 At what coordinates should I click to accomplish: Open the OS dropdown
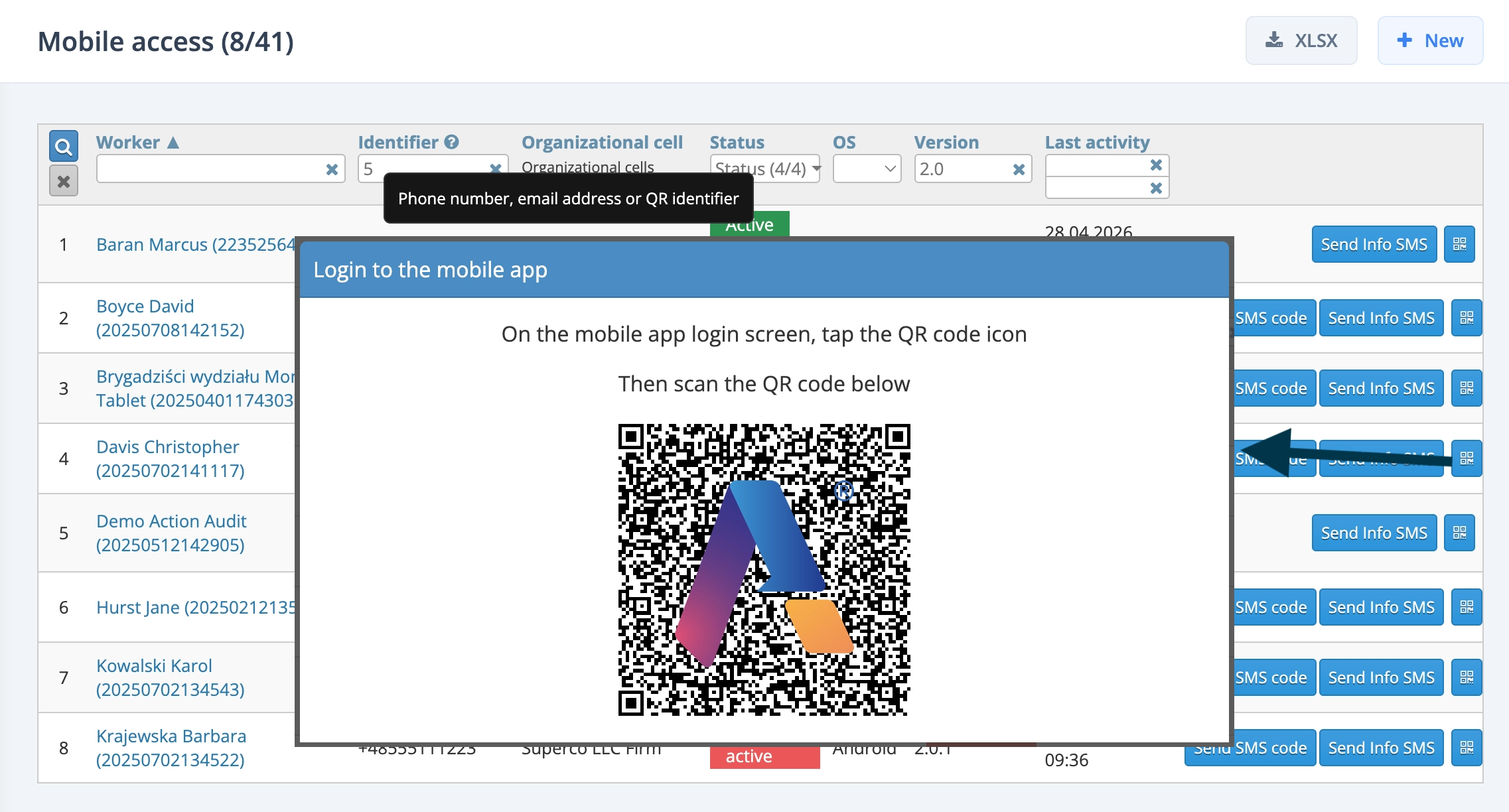[866, 169]
